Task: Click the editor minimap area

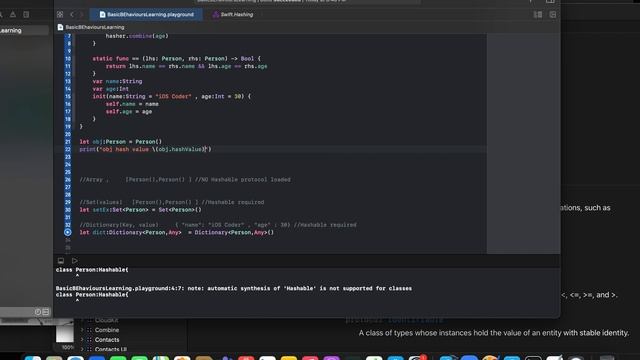Action: coord(523,143)
